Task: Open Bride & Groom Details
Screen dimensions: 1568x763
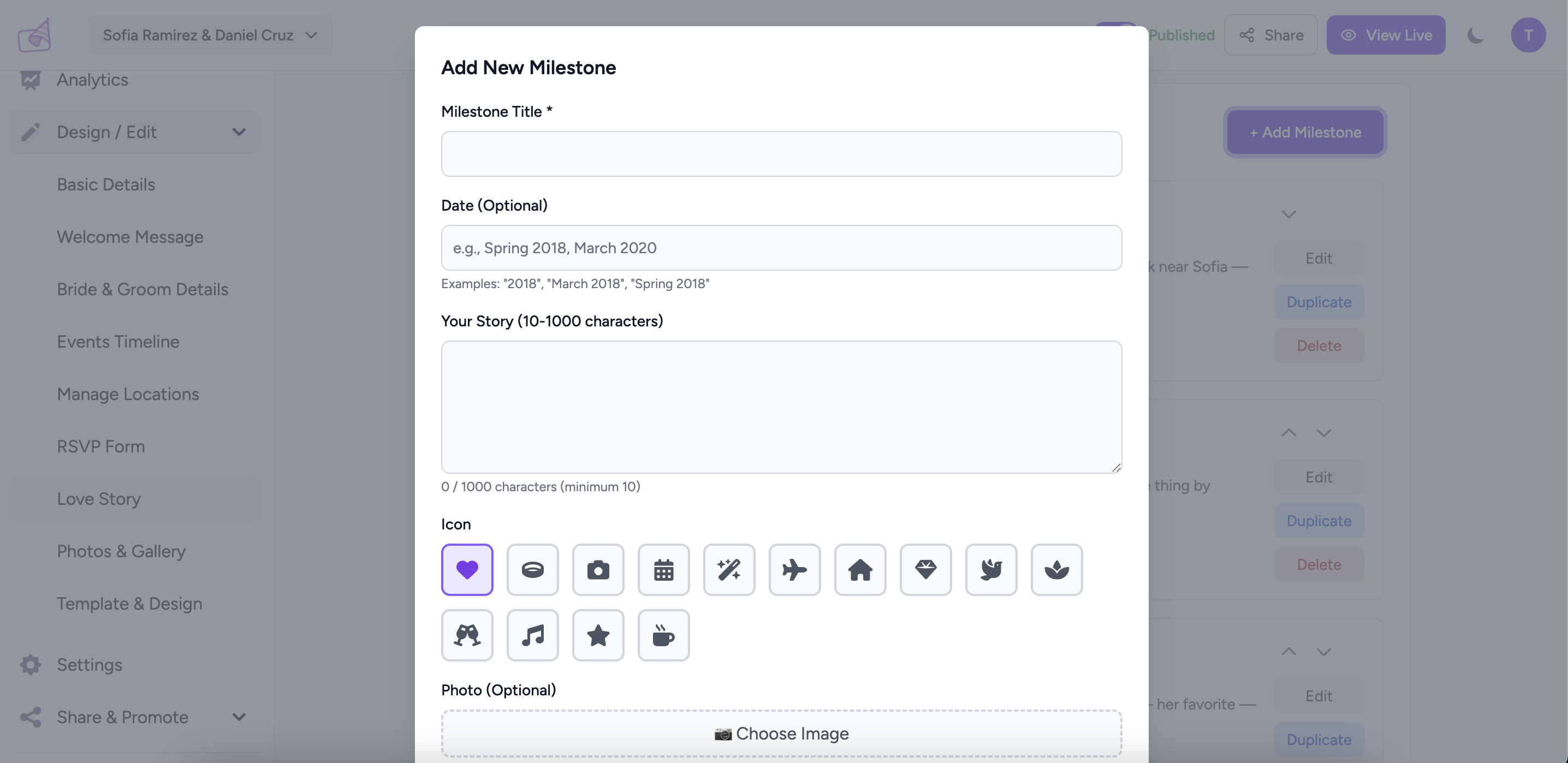Action: (142, 289)
